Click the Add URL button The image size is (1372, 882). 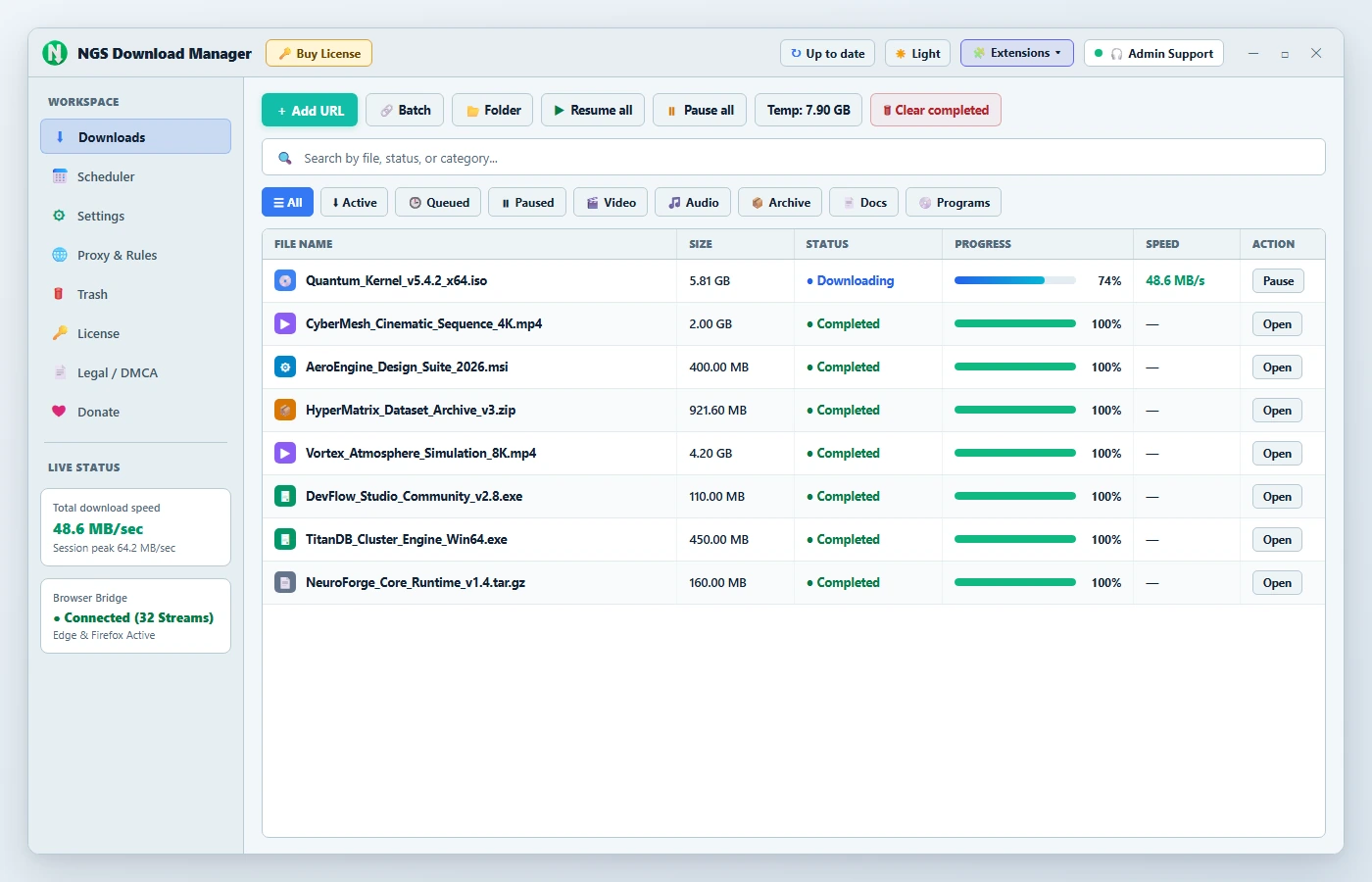[x=310, y=110]
